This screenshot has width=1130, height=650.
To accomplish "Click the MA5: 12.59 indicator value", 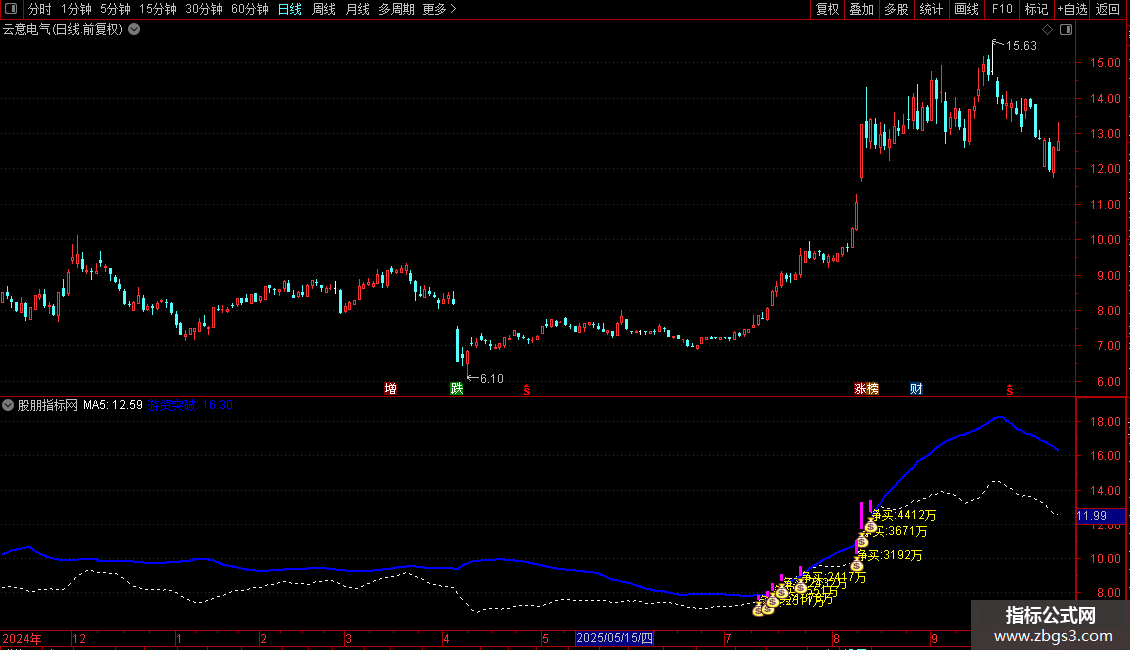I will pyautogui.click(x=112, y=405).
